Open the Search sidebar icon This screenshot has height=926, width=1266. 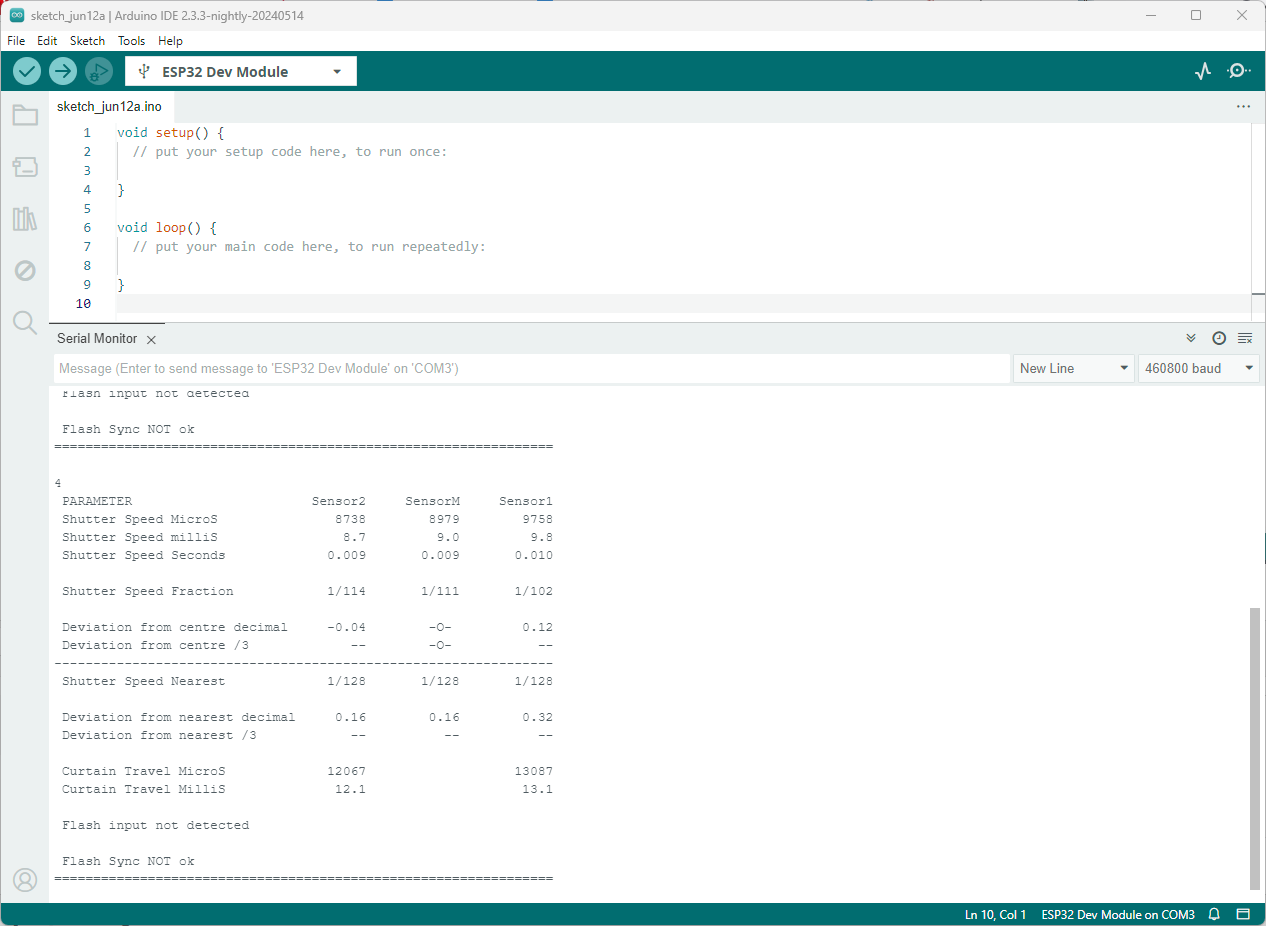(x=25, y=322)
